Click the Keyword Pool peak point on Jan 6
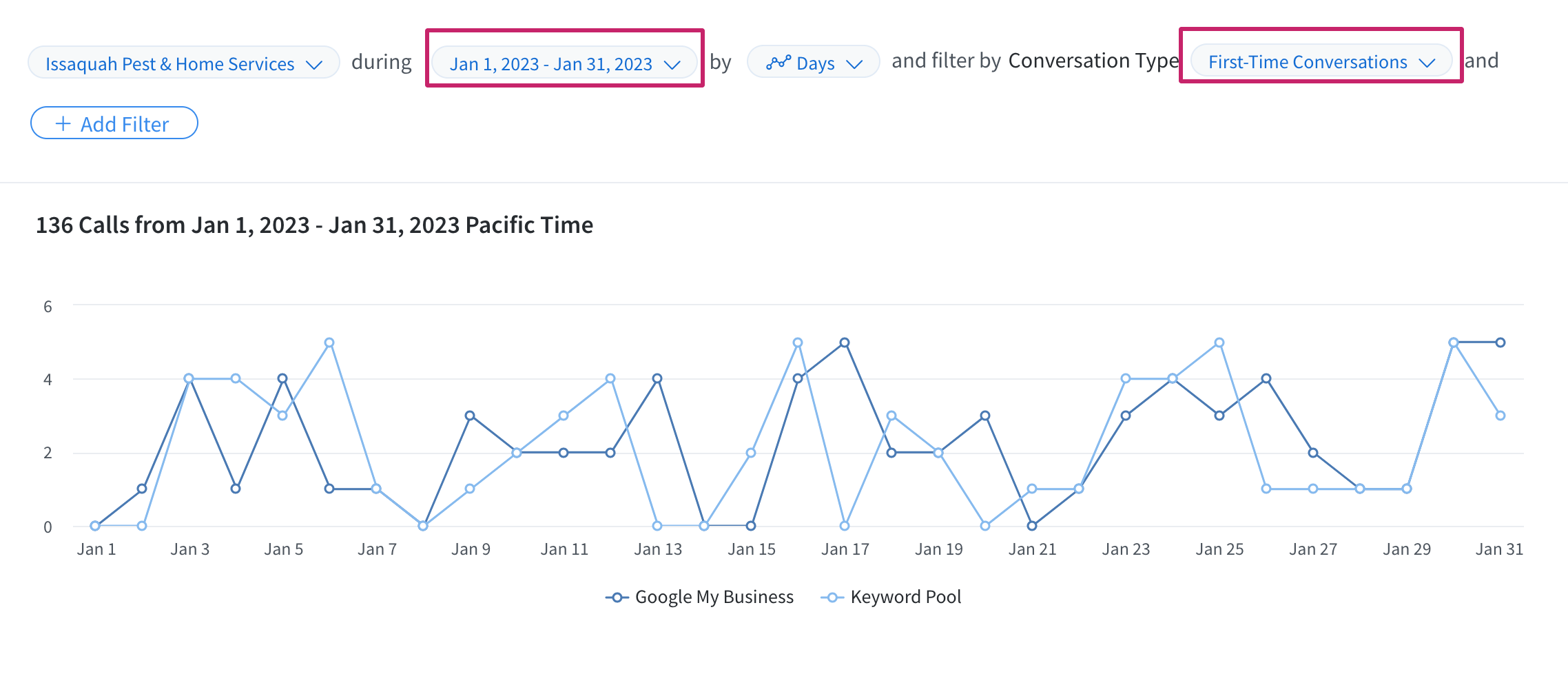 coord(329,343)
